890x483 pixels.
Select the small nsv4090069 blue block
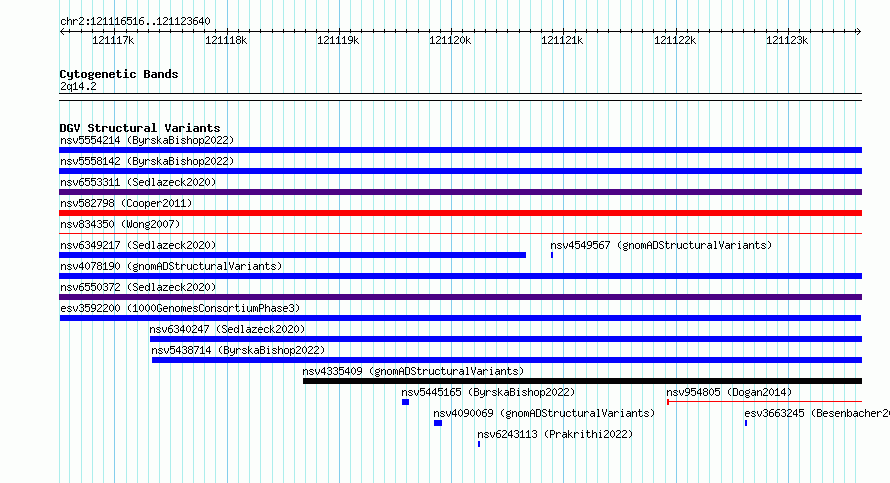tap(438, 423)
